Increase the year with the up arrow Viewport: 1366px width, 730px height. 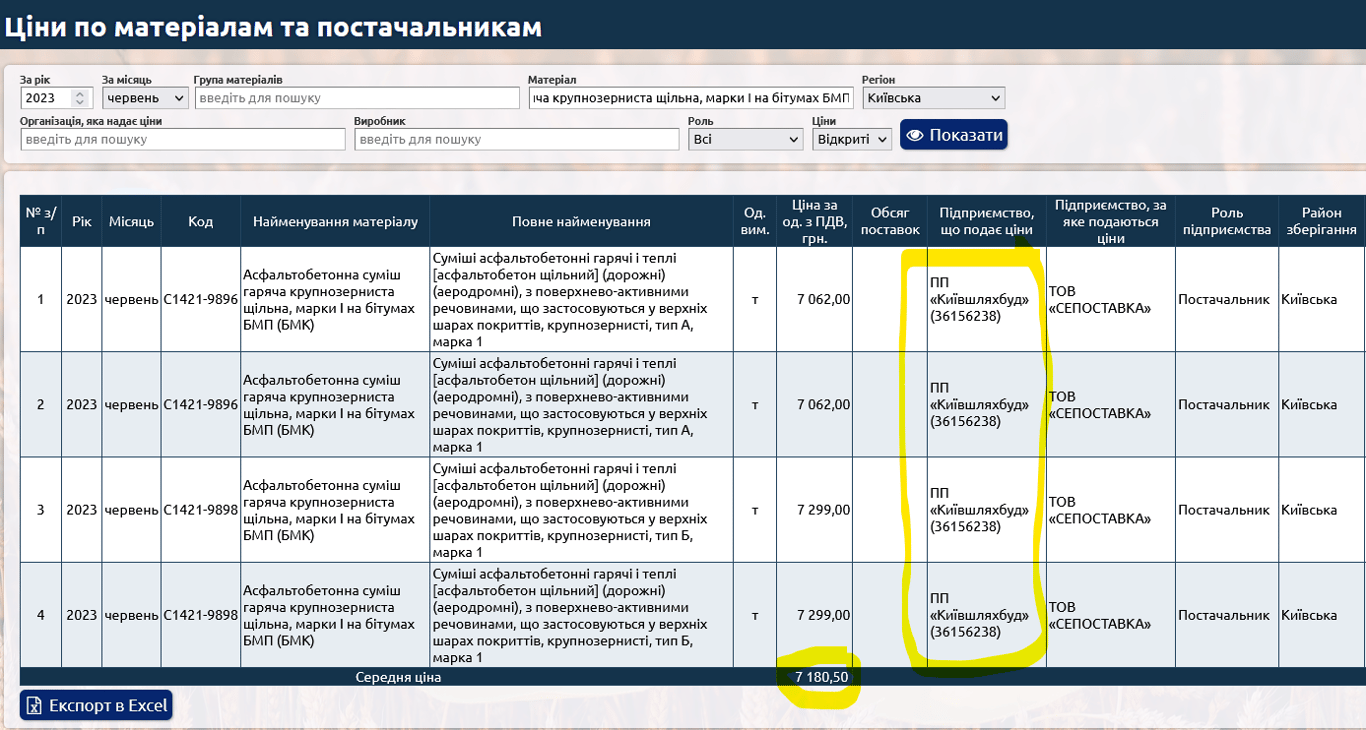point(81,94)
